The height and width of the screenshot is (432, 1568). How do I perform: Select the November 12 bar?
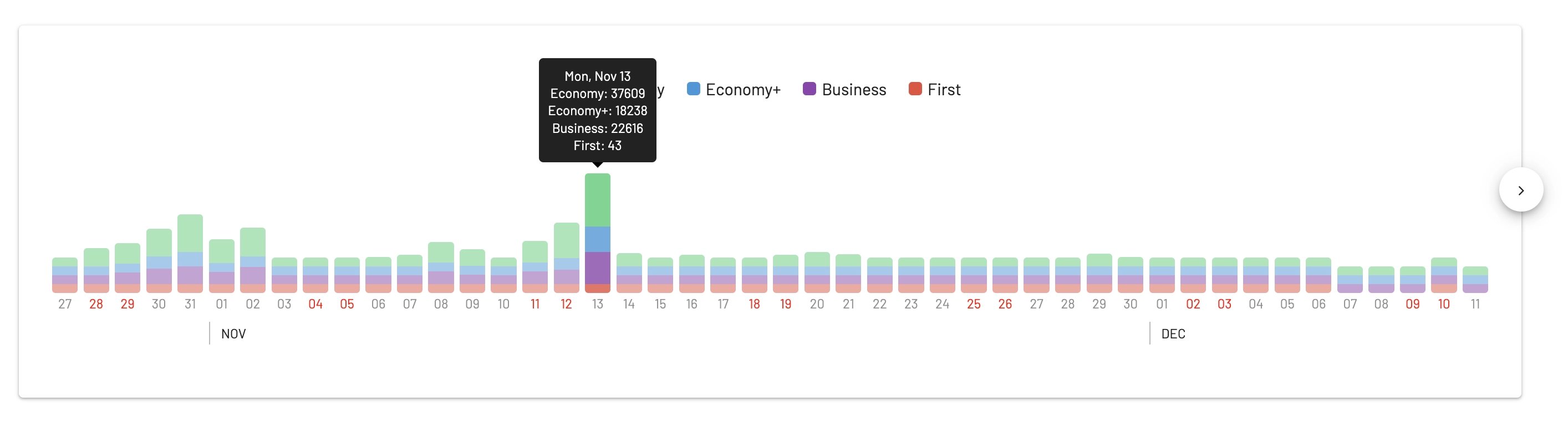click(566, 258)
